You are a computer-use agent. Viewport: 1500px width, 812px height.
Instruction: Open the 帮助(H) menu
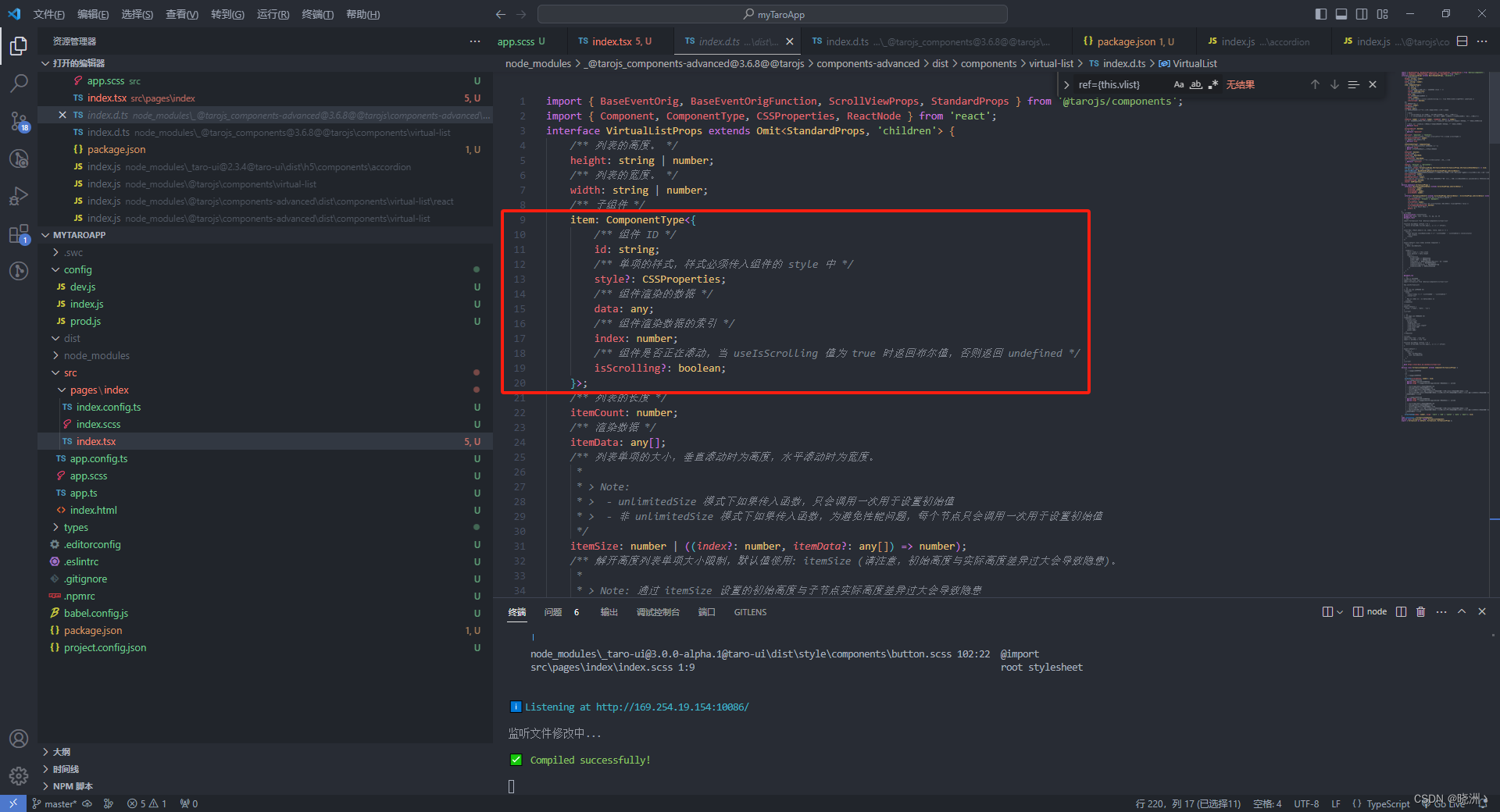point(363,14)
